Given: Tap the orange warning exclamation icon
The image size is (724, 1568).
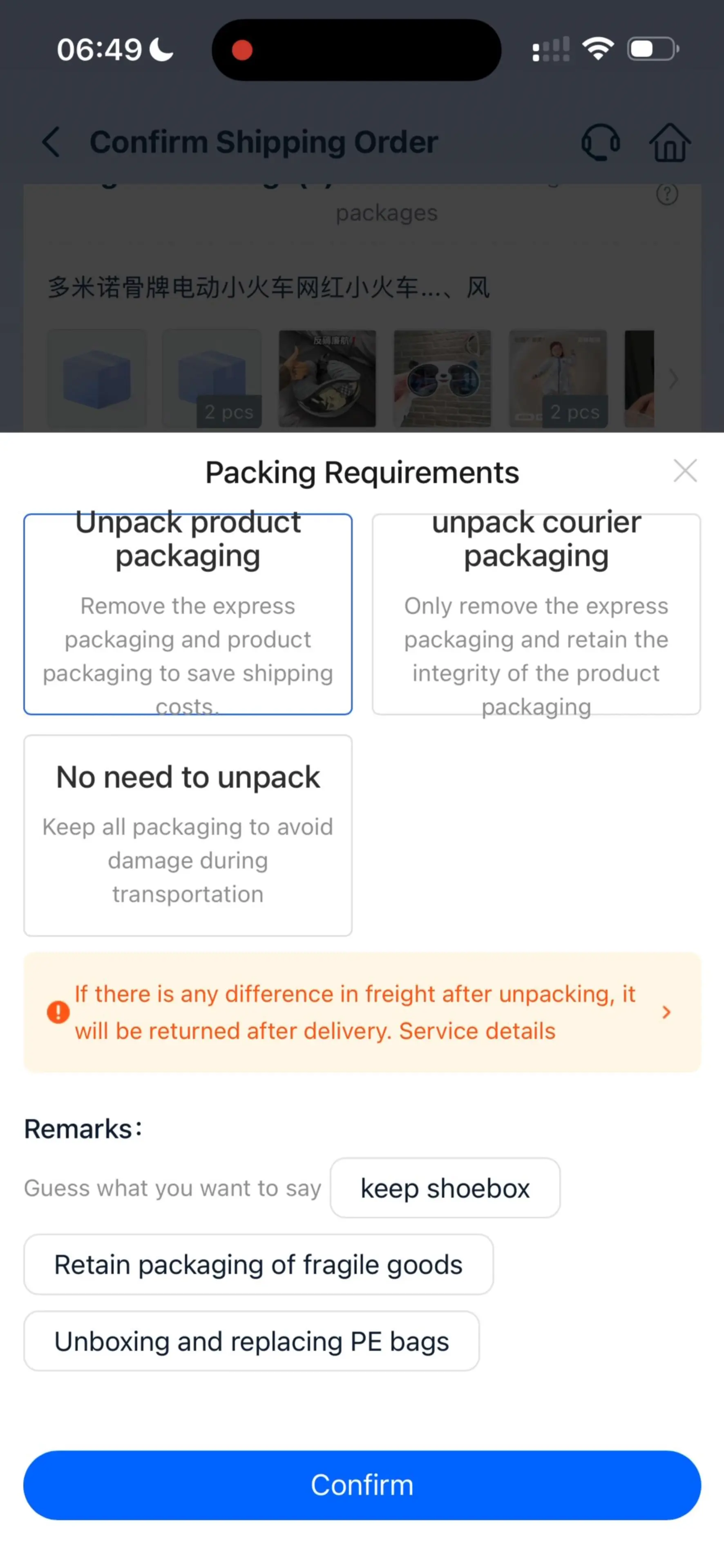Looking at the screenshot, I should (x=58, y=1012).
